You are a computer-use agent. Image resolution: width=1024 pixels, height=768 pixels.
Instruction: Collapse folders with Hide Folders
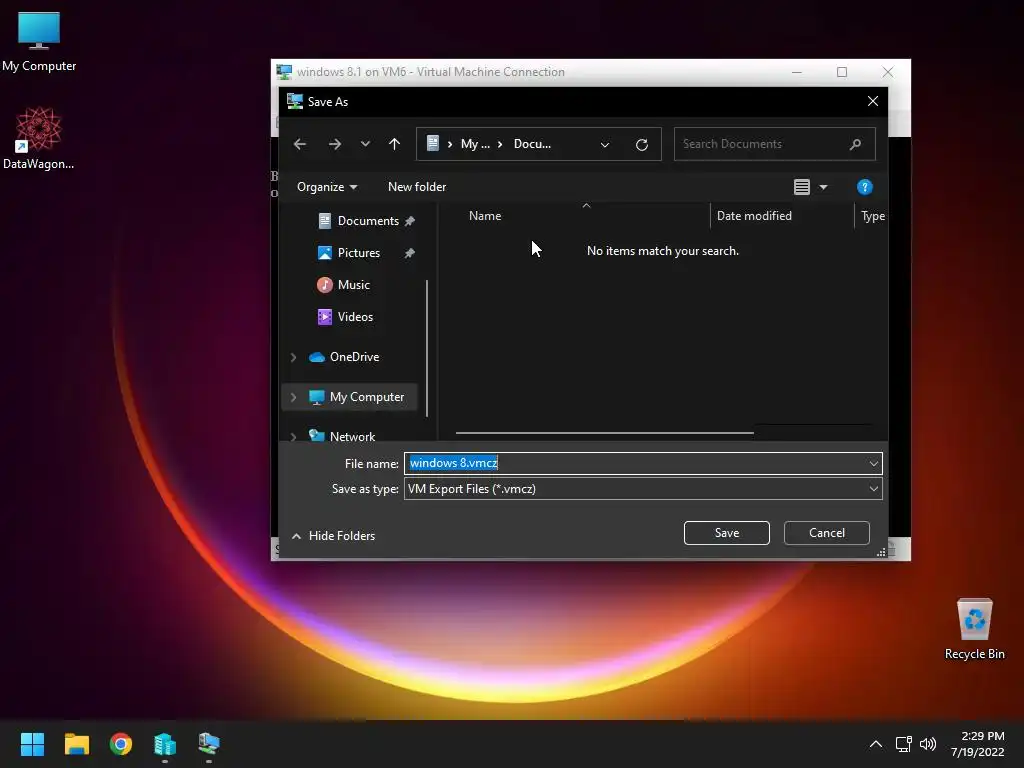click(333, 536)
